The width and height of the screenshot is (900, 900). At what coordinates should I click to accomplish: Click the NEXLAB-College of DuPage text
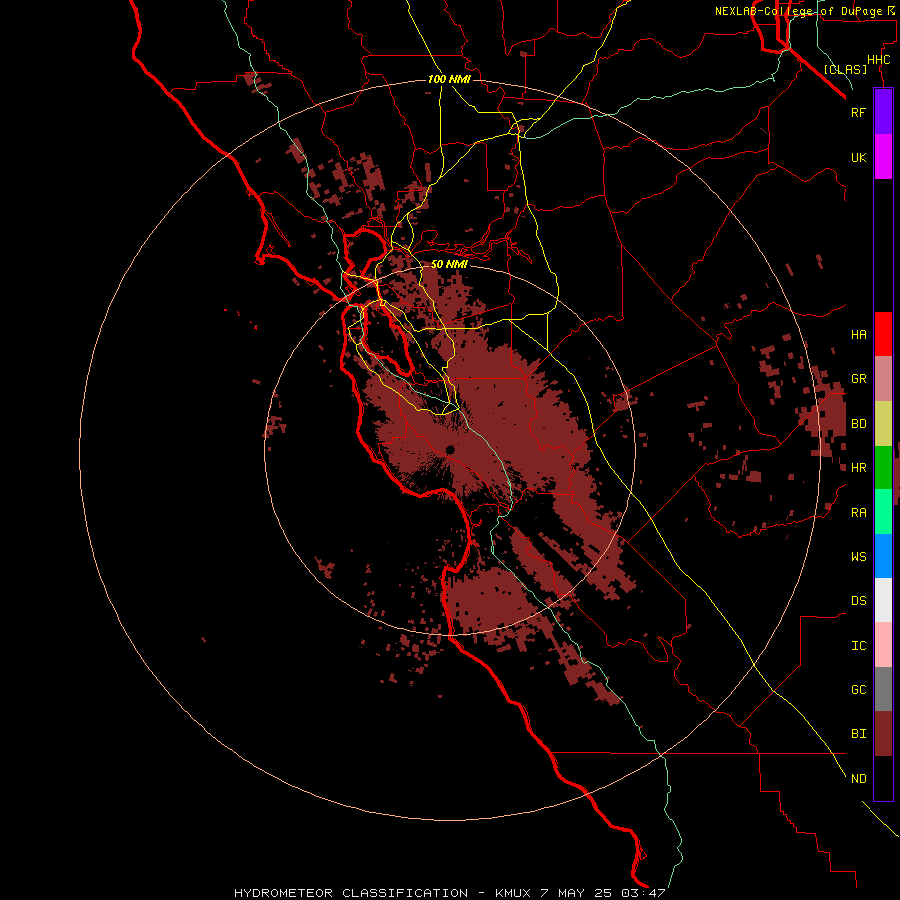click(799, 11)
